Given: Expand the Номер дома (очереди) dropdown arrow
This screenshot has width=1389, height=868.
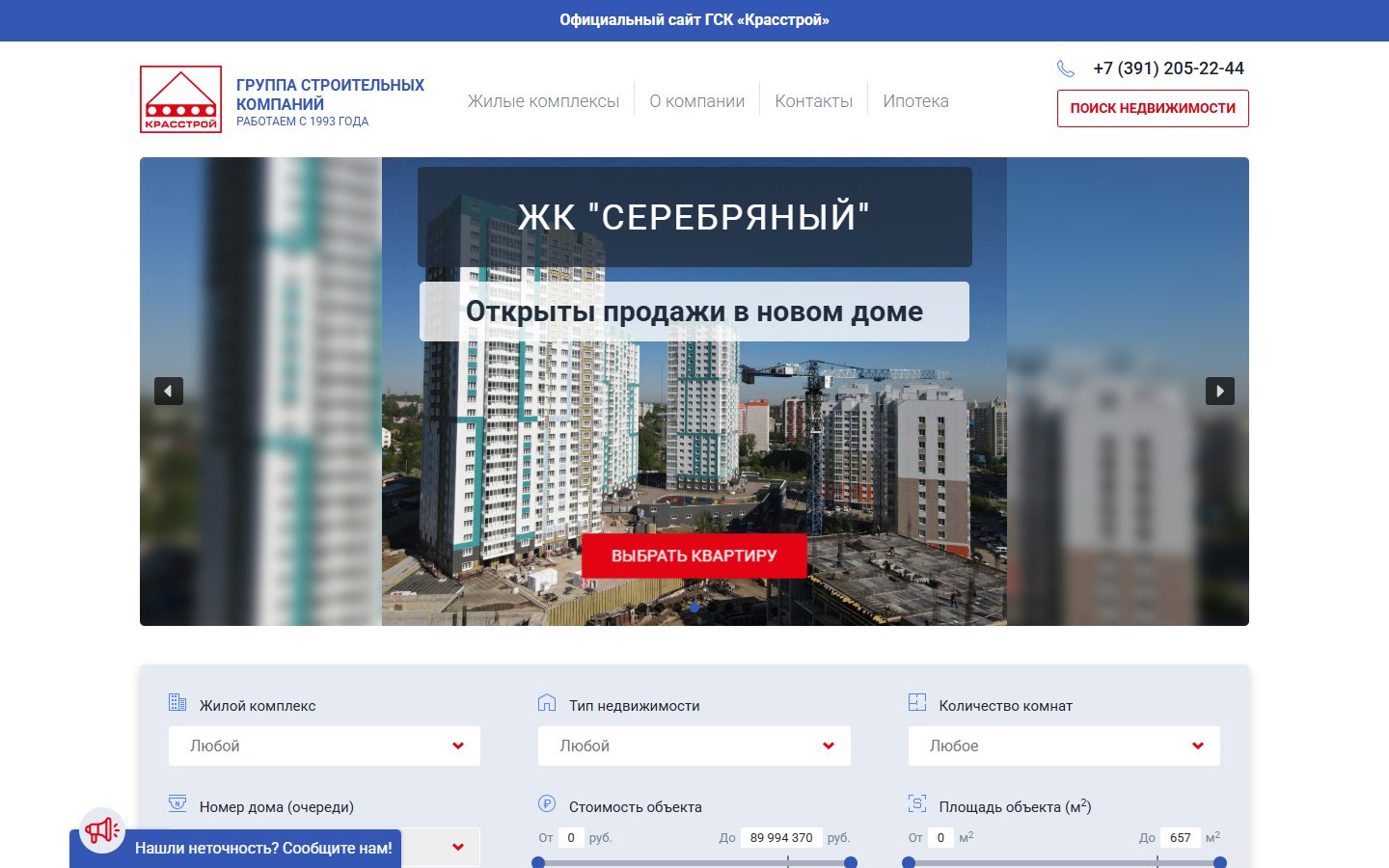Looking at the screenshot, I should pos(458,847).
